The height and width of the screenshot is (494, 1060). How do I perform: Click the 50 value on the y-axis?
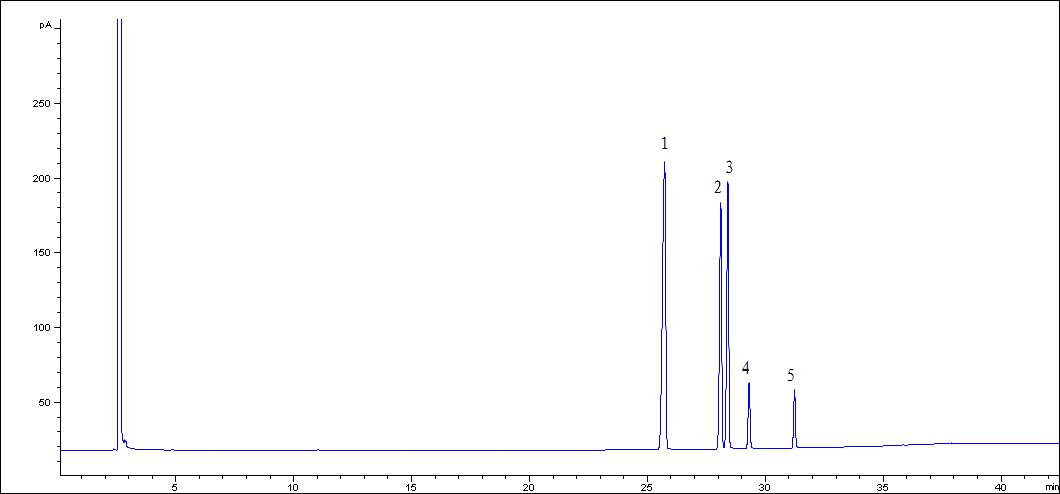coord(45,403)
